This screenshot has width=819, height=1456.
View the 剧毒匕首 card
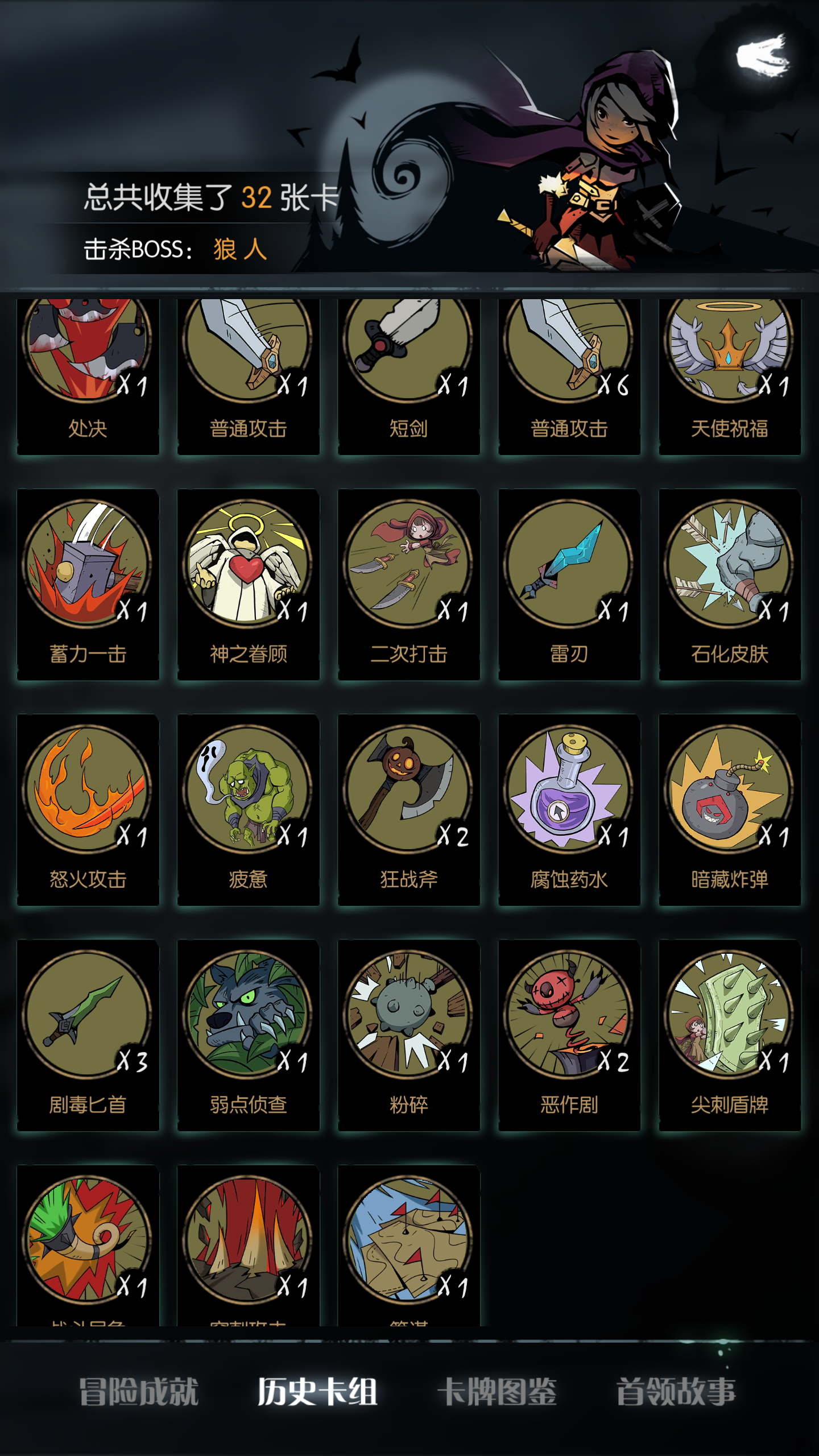pyautogui.click(x=88, y=1035)
